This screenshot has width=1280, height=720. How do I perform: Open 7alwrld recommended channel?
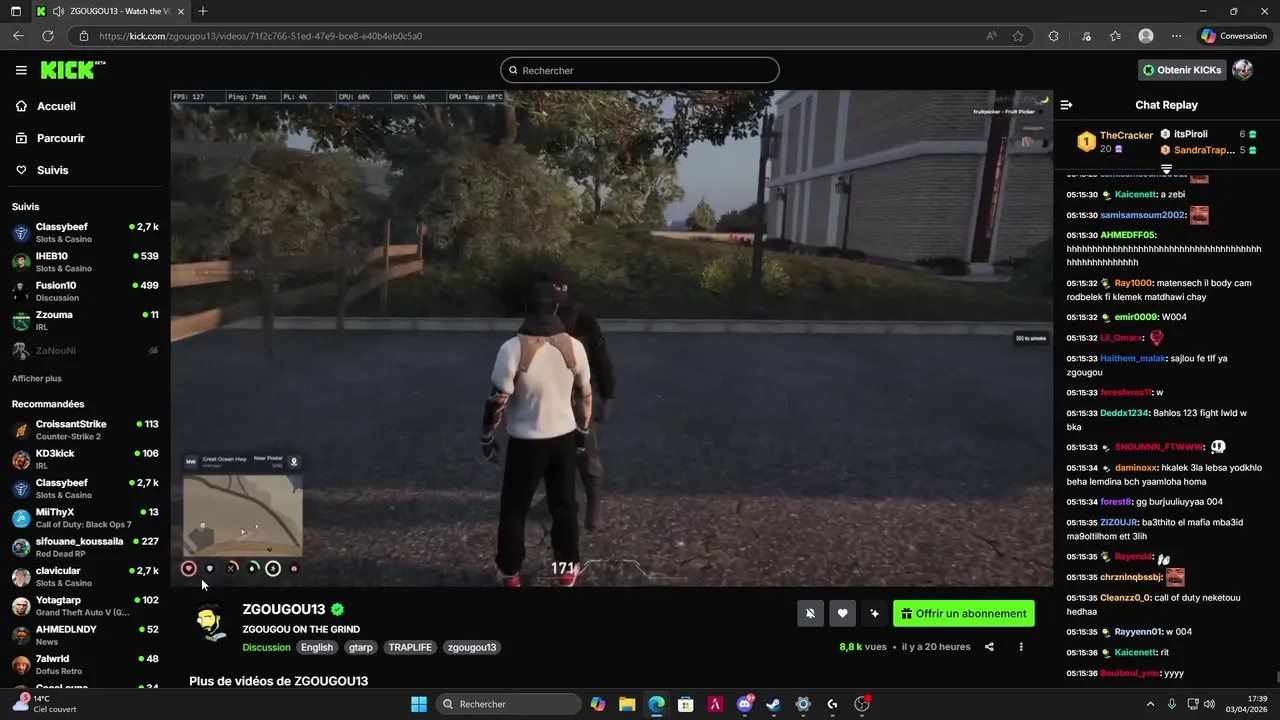point(85,664)
